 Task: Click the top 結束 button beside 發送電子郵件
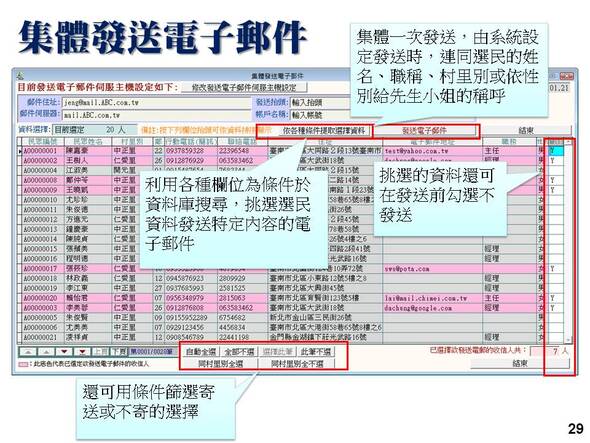(x=526, y=131)
